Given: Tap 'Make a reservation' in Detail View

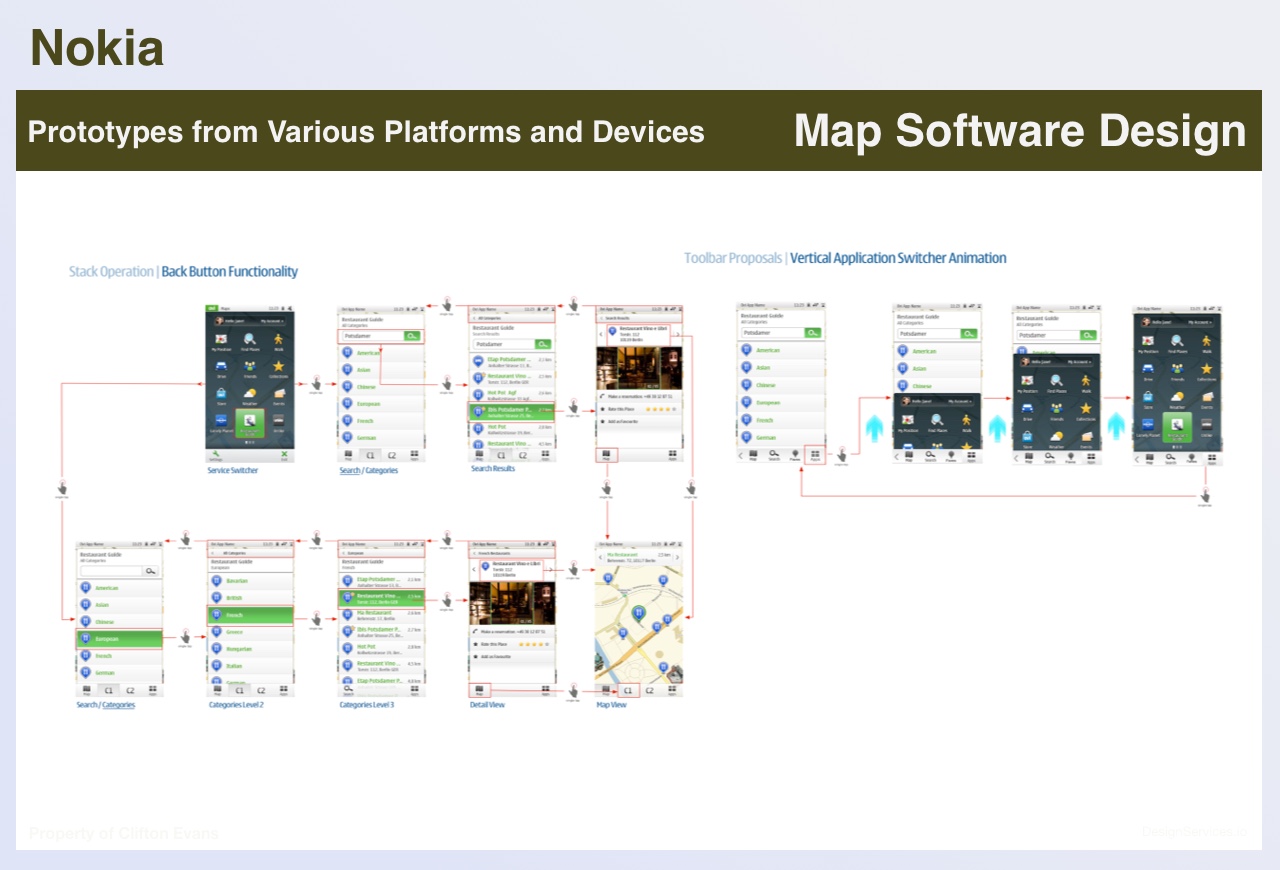Looking at the screenshot, I should point(512,632).
